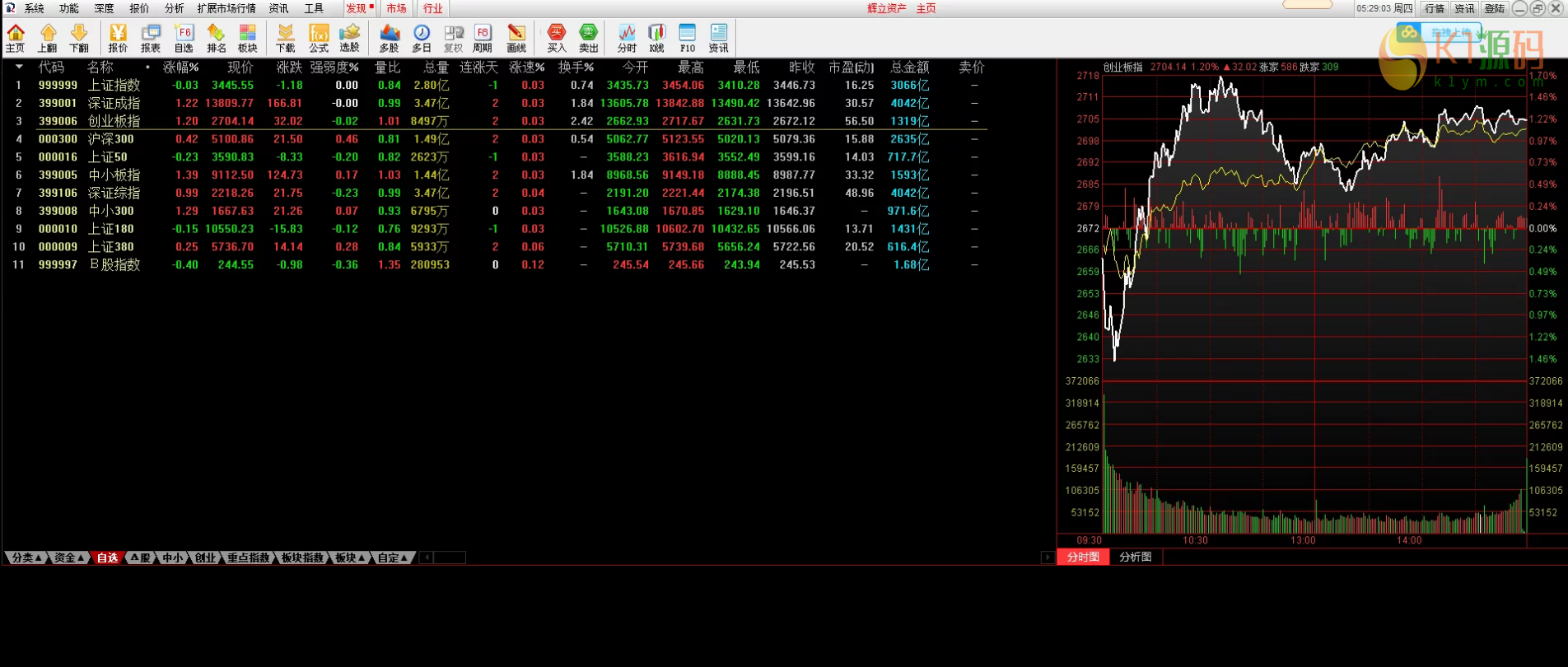Select the 重点指数 bottom tab
This screenshot has height=667, width=1568.
click(x=249, y=557)
